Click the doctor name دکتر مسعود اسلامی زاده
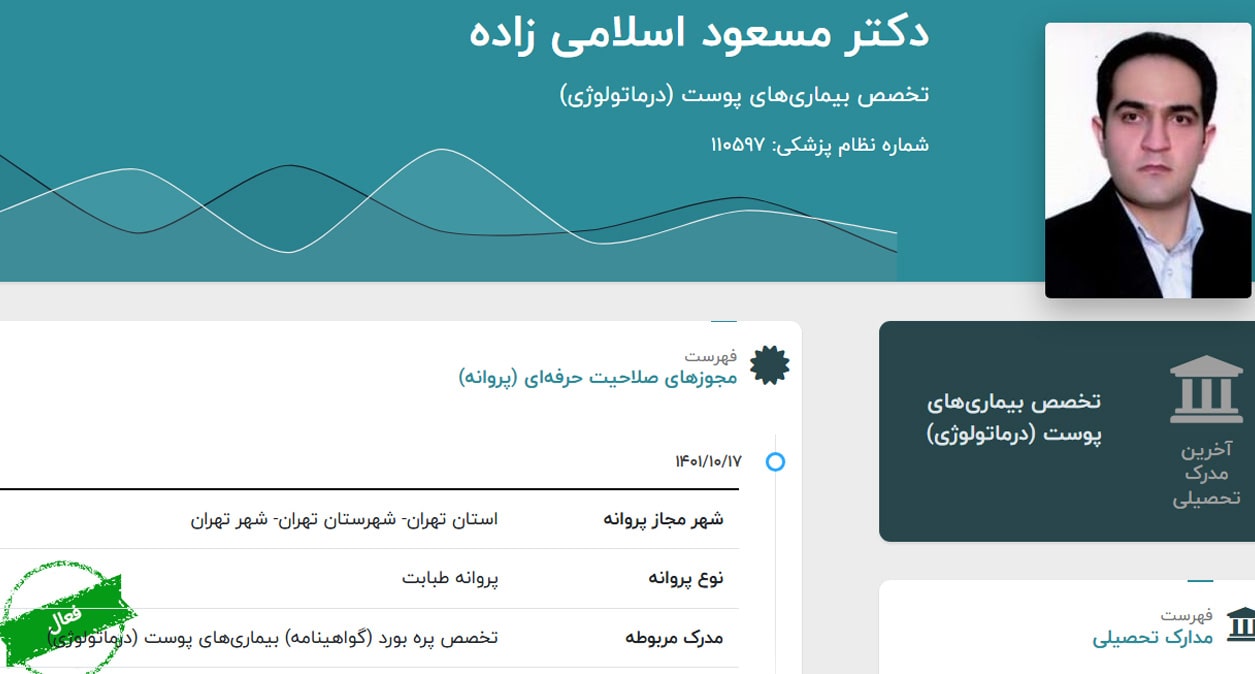 tap(699, 32)
